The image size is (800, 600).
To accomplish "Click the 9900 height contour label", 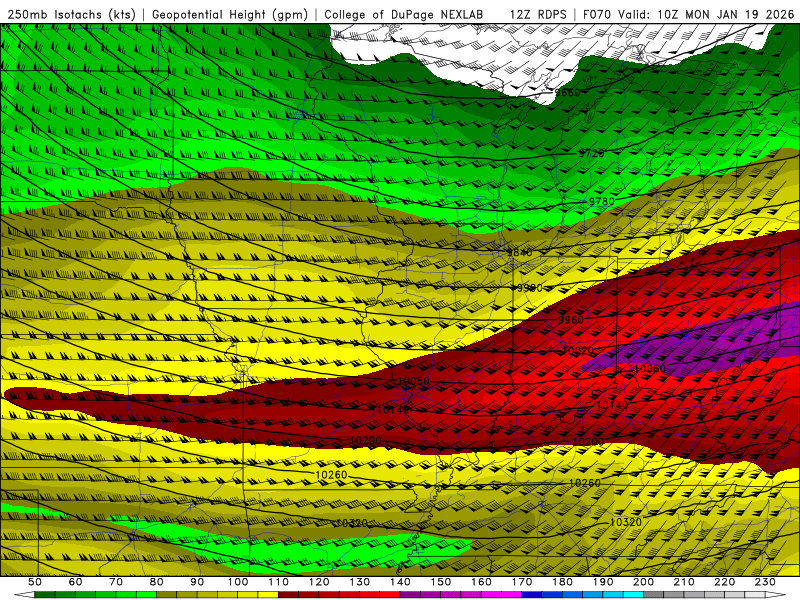I will click(x=530, y=288).
